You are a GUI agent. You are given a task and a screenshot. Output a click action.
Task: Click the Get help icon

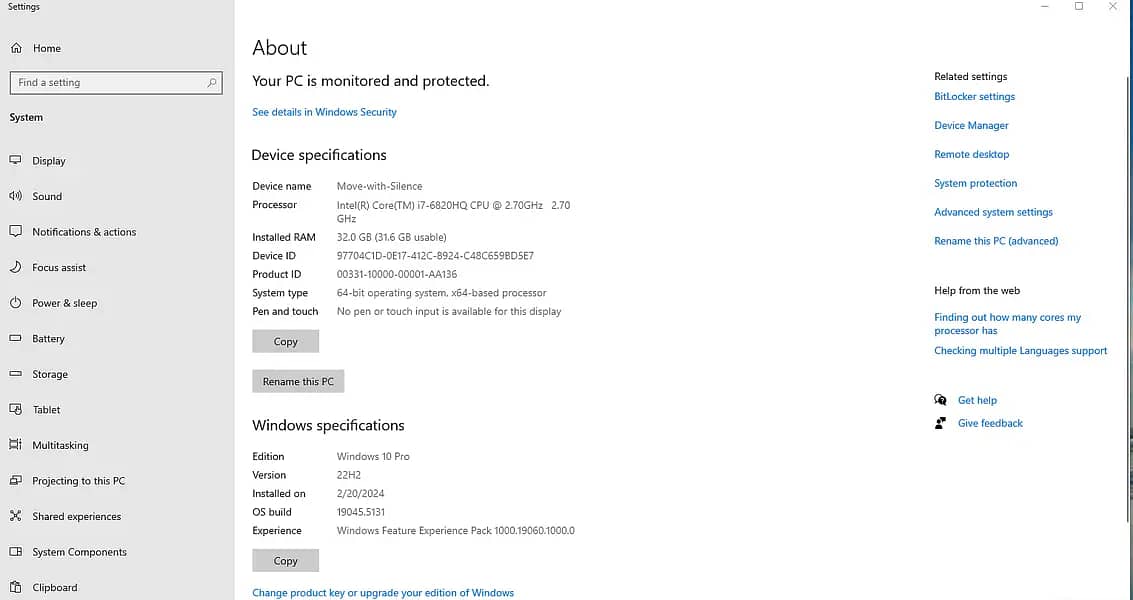940,400
